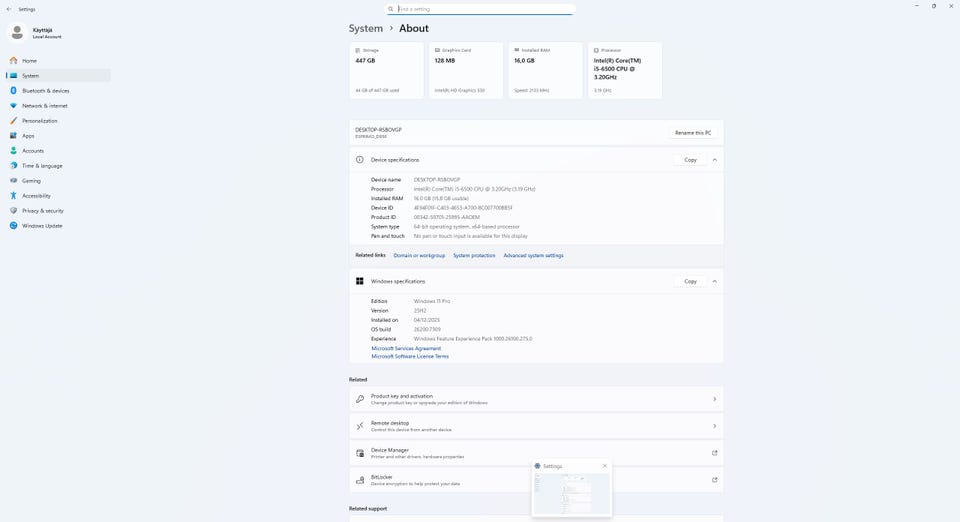Image resolution: width=960 pixels, height=522 pixels.
Task: Copy the Windows specifications
Action: 690,282
